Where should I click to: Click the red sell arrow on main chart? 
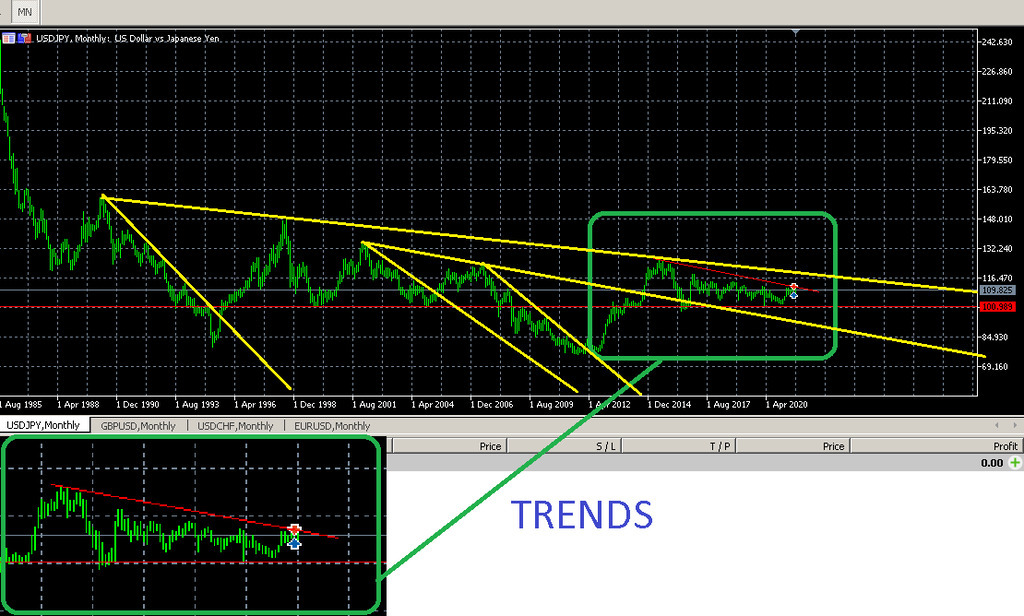794,287
